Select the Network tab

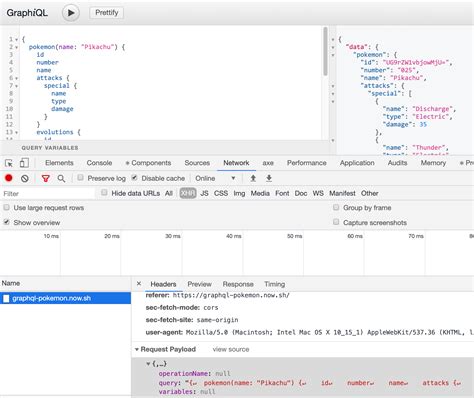[x=236, y=163]
